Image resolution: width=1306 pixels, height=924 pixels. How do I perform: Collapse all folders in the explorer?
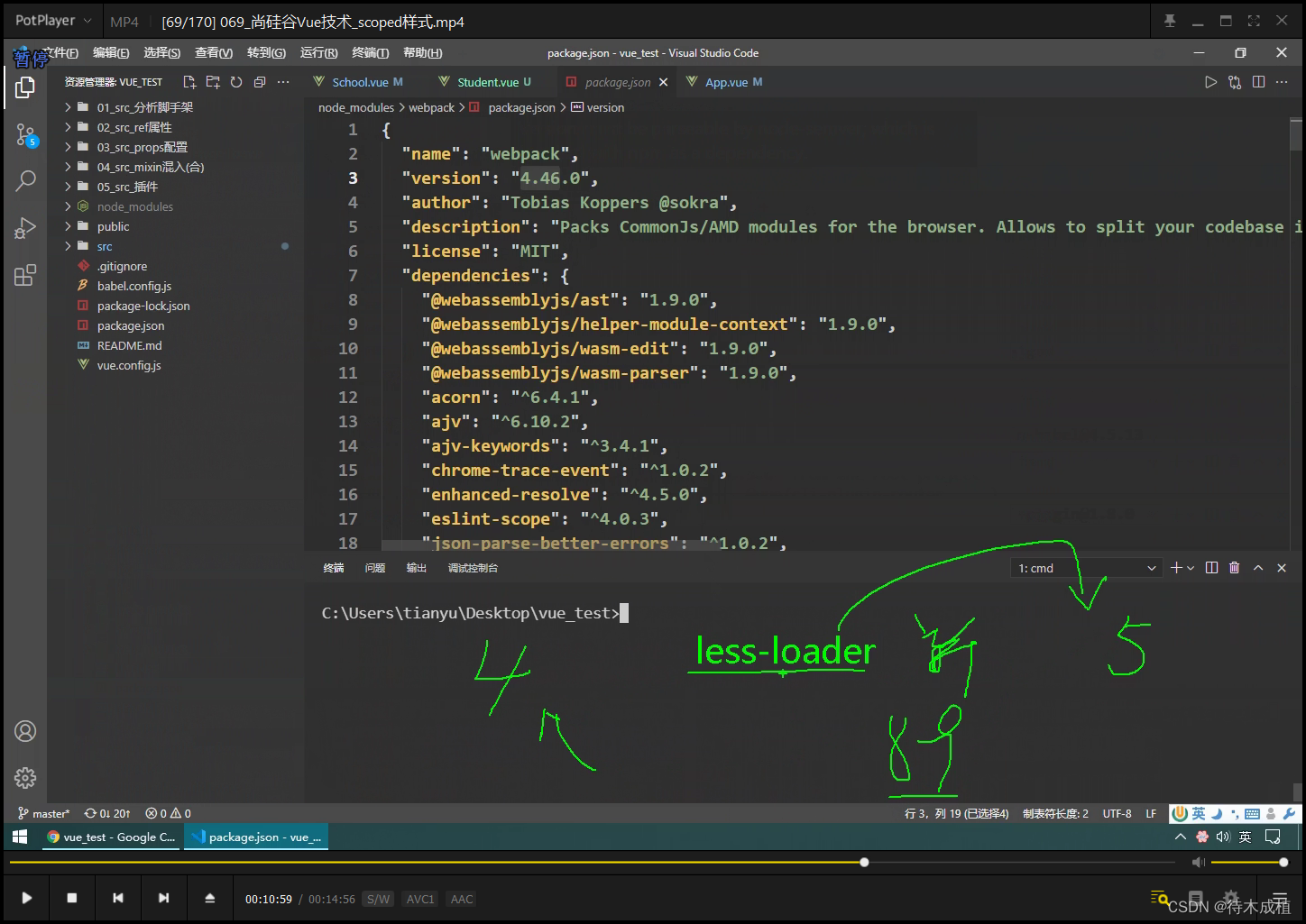(260, 82)
